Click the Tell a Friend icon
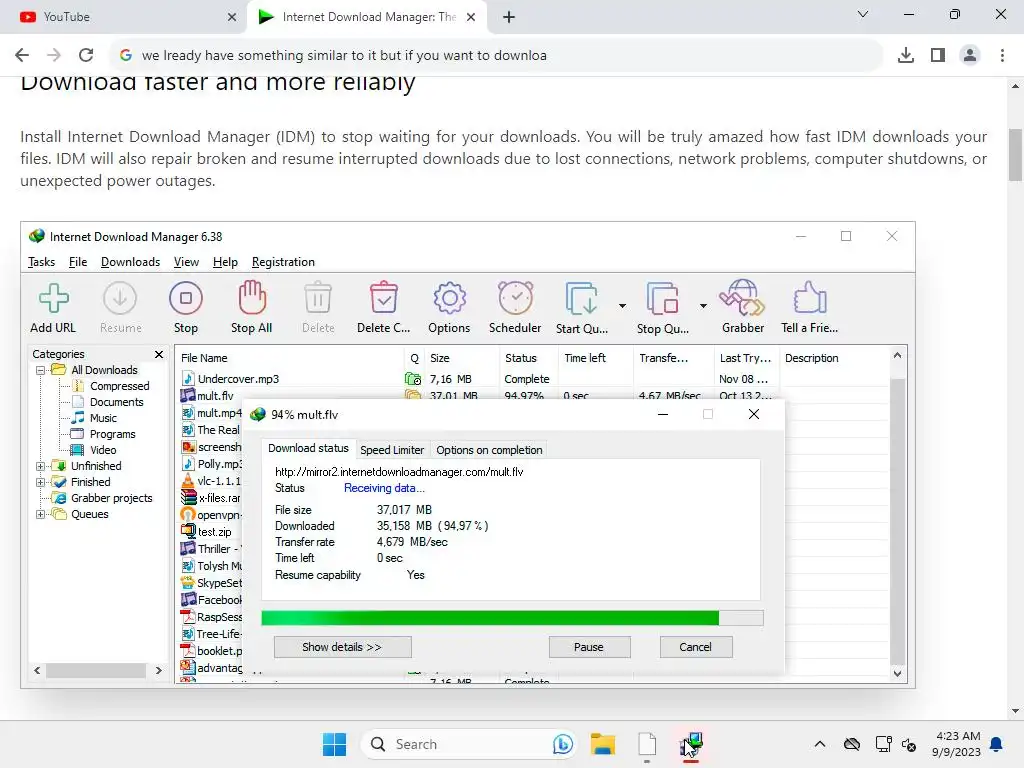Viewport: 1024px width, 768px height. click(810, 298)
